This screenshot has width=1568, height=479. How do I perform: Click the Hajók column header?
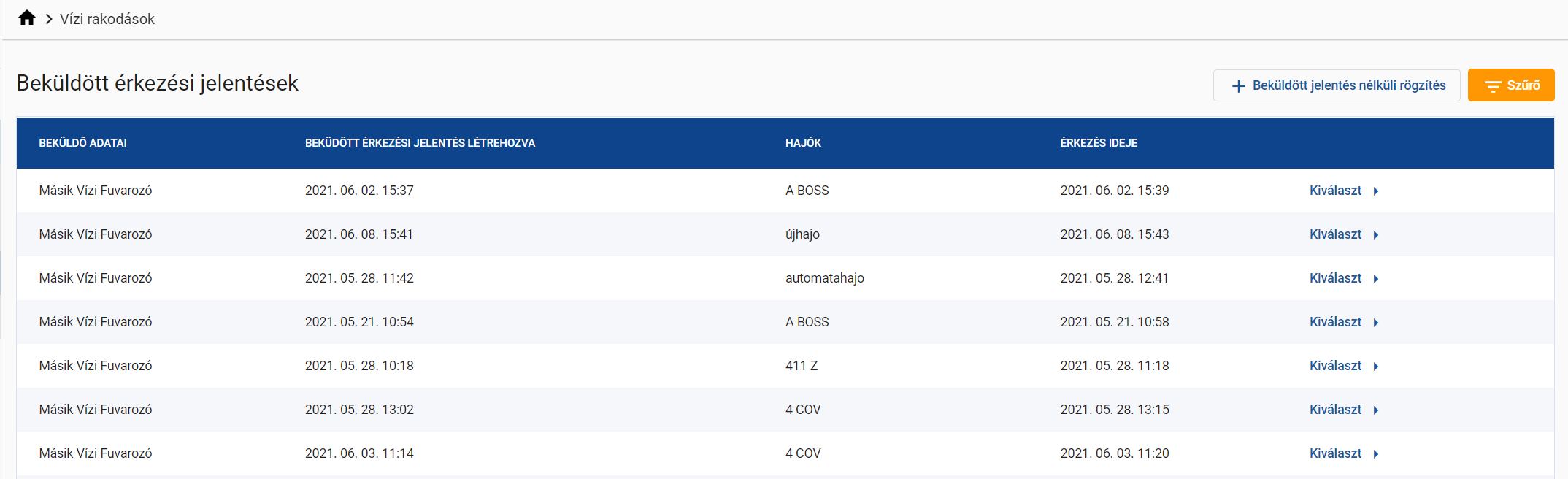point(803,143)
